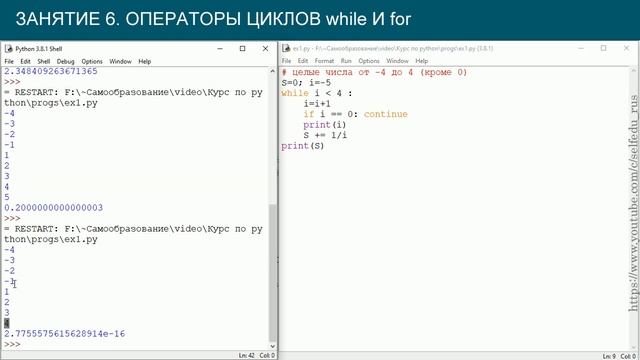This screenshot has width=640, height=360.
Task: Close the Python Shell window
Action: click(265, 49)
